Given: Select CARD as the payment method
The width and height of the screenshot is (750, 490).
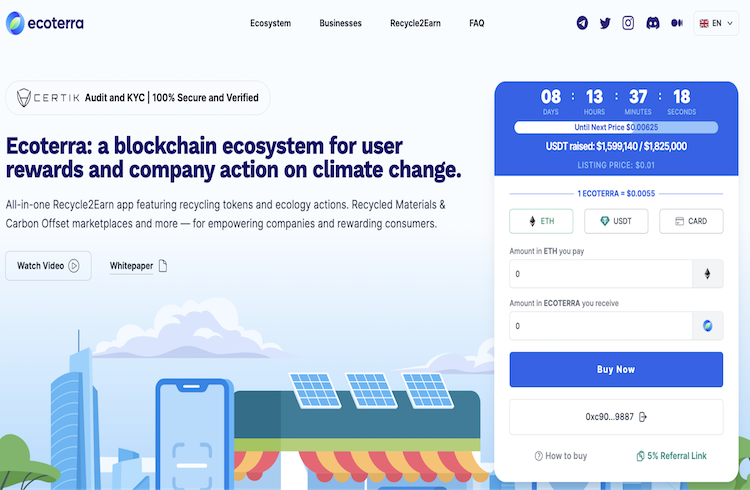Looking at the screenshot, I should point(691,221).
